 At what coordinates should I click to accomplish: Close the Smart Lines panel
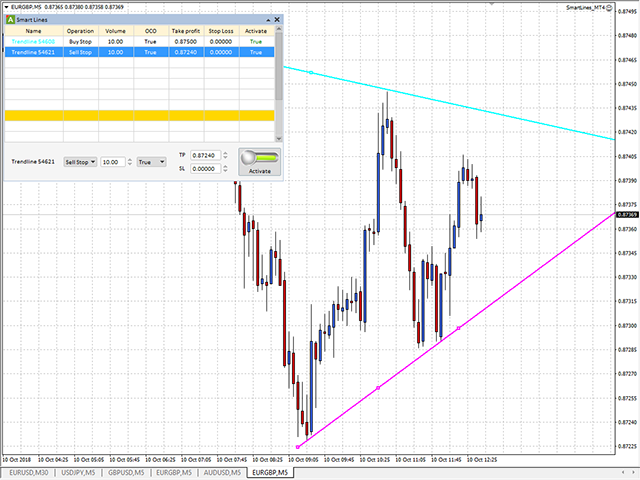click(277, 20)
